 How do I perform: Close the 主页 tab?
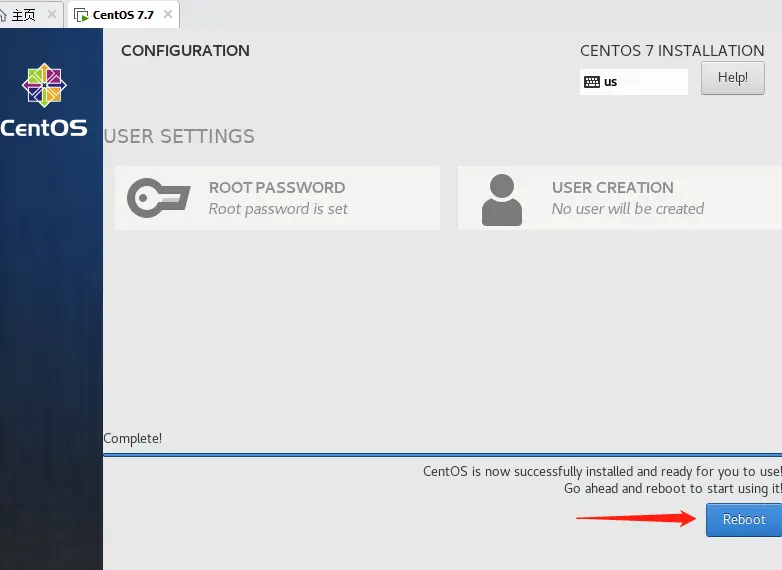[x=52, y=14]
